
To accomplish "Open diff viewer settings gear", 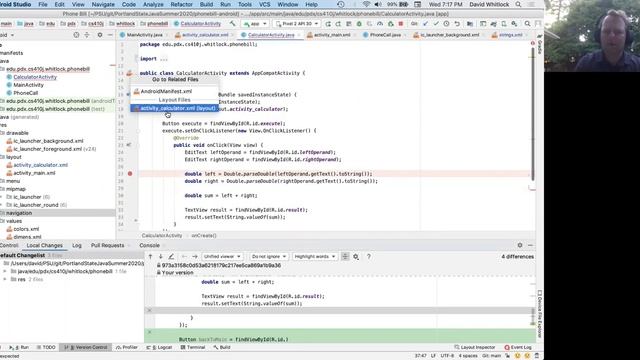I will [356, 257].
